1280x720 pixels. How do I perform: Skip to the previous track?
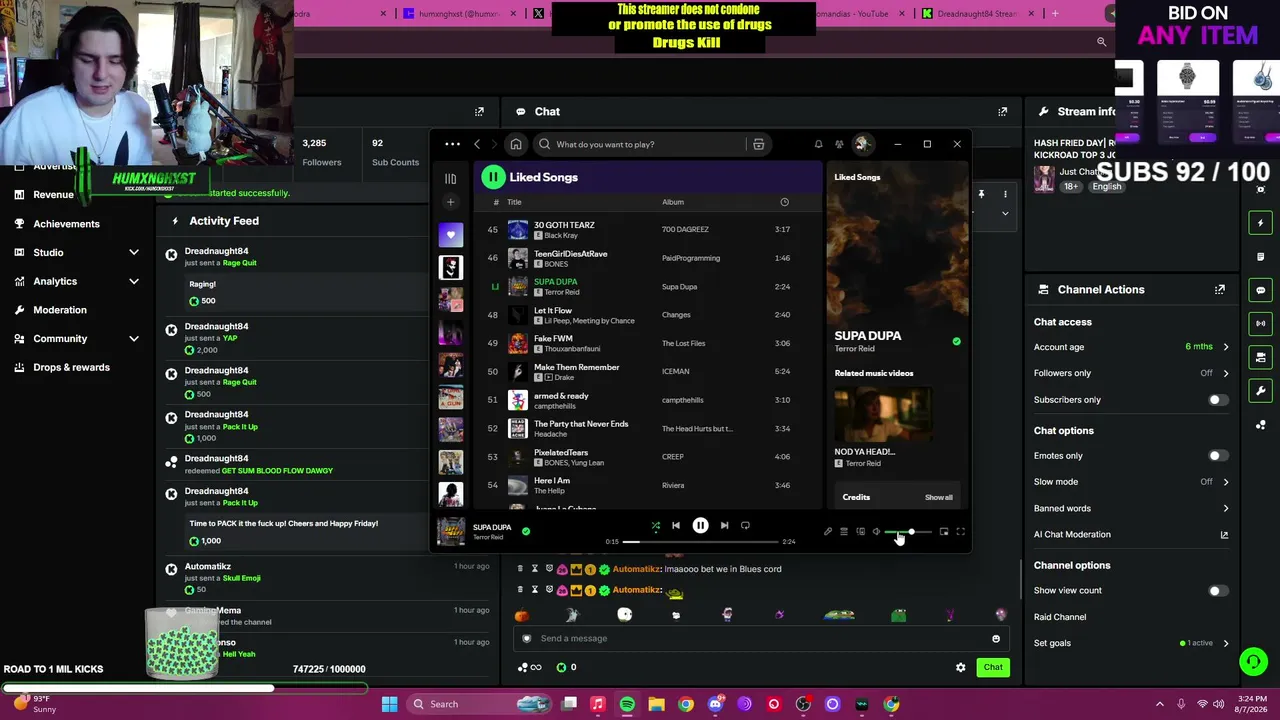[x=676, y=525]
